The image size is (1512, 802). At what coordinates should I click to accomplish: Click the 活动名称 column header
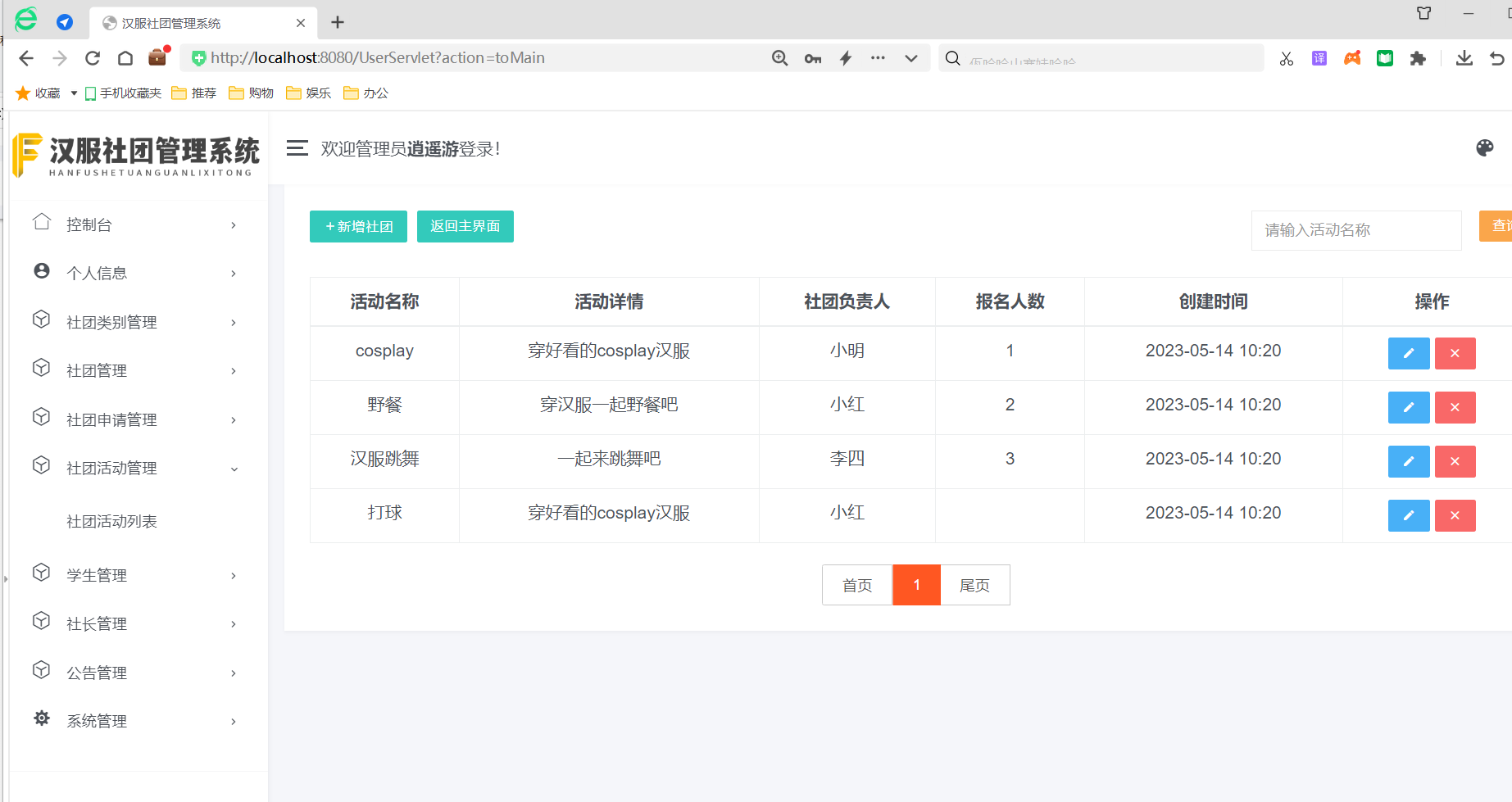click(x=384, y=301)
